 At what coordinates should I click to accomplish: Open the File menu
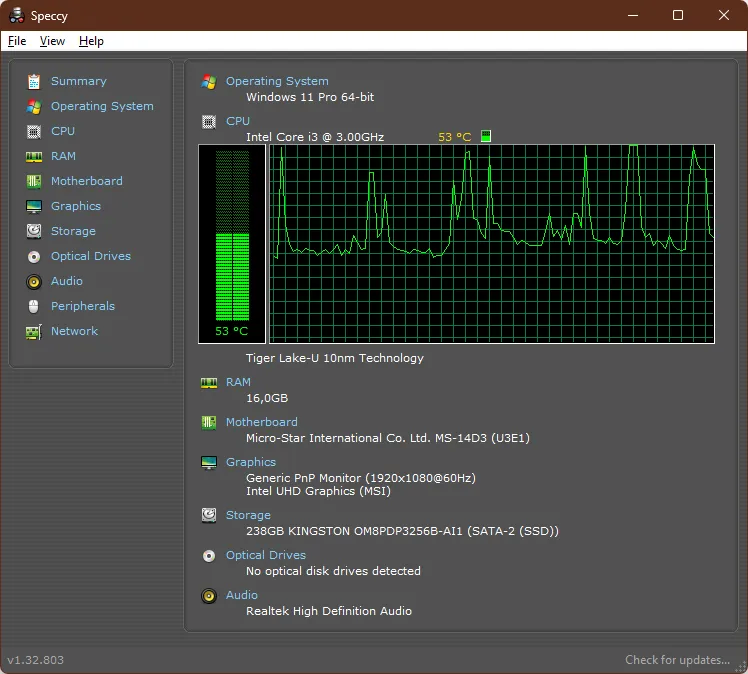(x=17, y=41)
